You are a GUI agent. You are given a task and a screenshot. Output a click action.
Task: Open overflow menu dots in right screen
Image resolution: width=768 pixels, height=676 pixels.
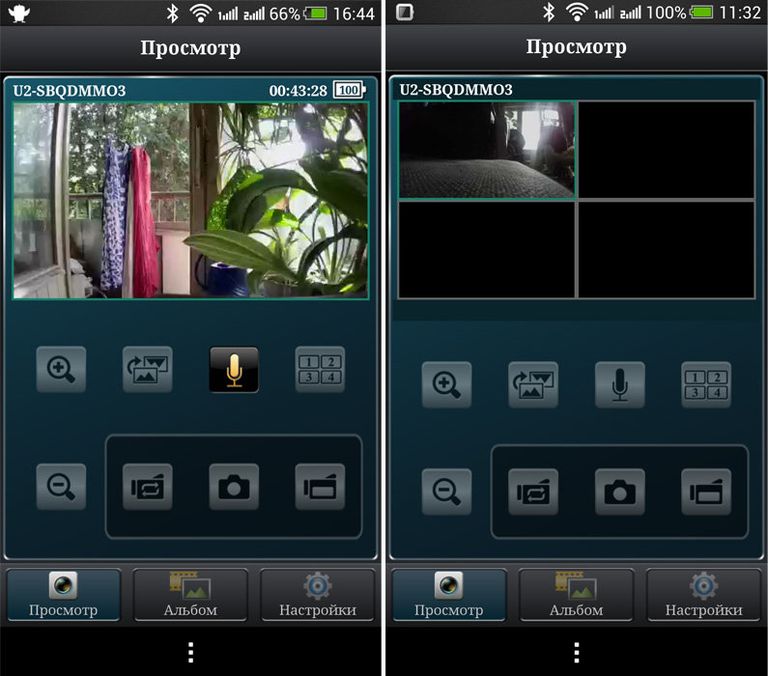point(576,652)
